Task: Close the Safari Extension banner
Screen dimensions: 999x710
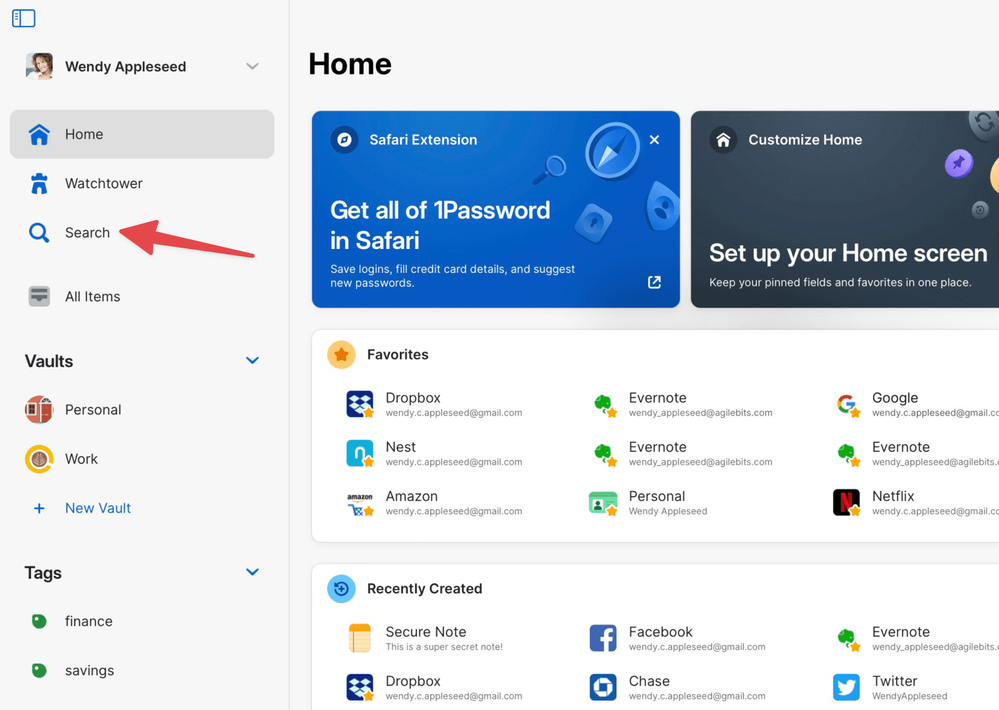Action: click(654, 140)
